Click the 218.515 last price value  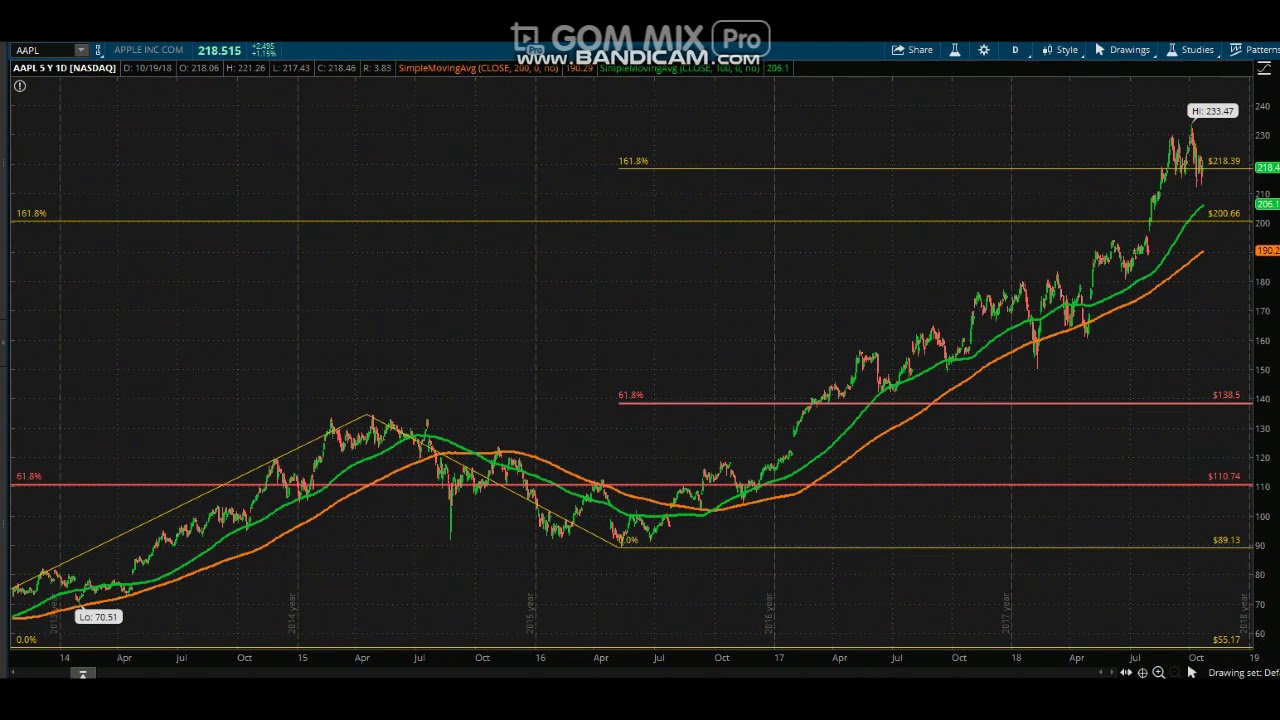pyautogui.click(x=219, y=50)
